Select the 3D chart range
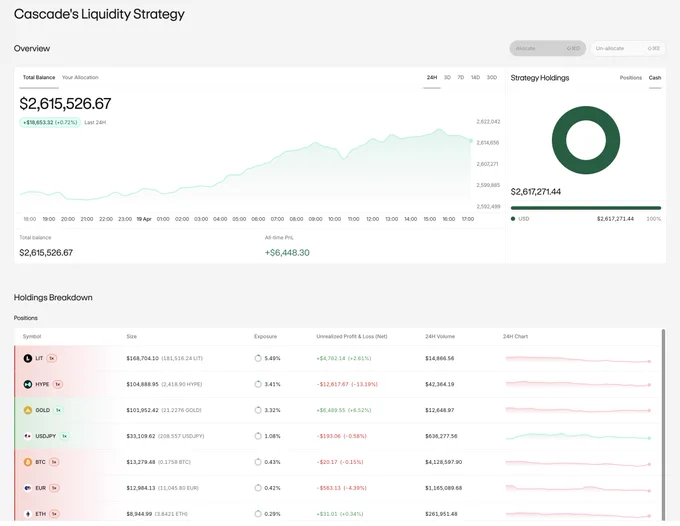Image resolution: width=680 pixels, height=526 pixels. point(447,78)
